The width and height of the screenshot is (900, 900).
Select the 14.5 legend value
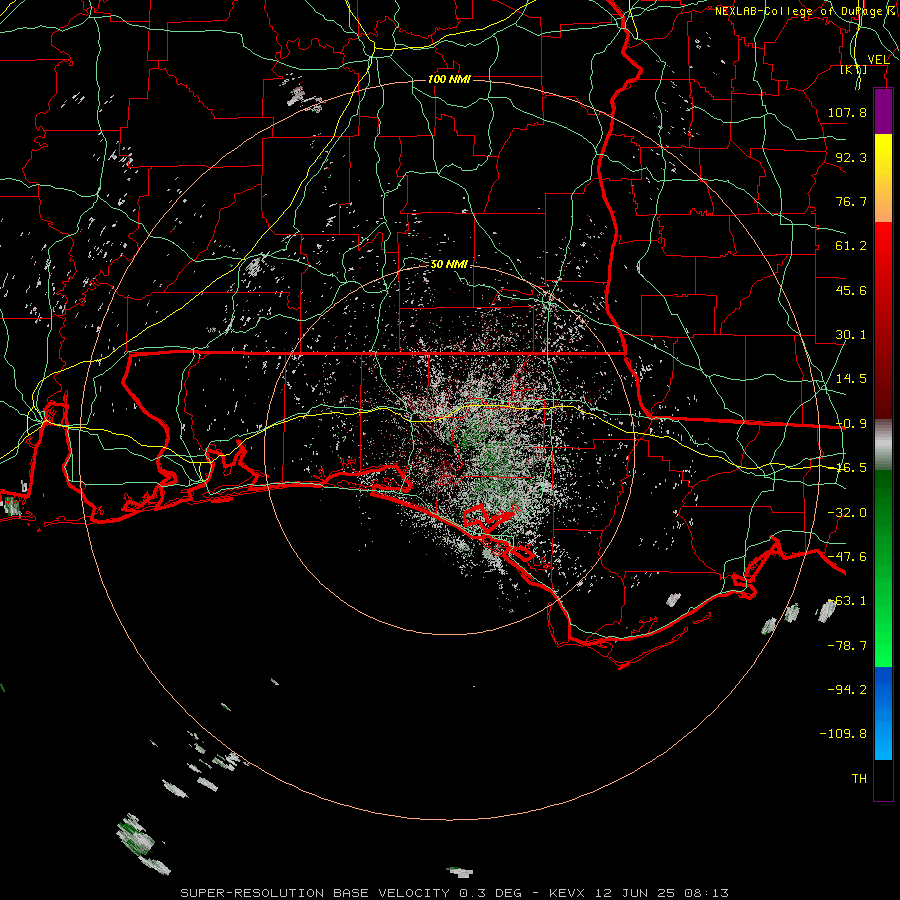[851, 379]
